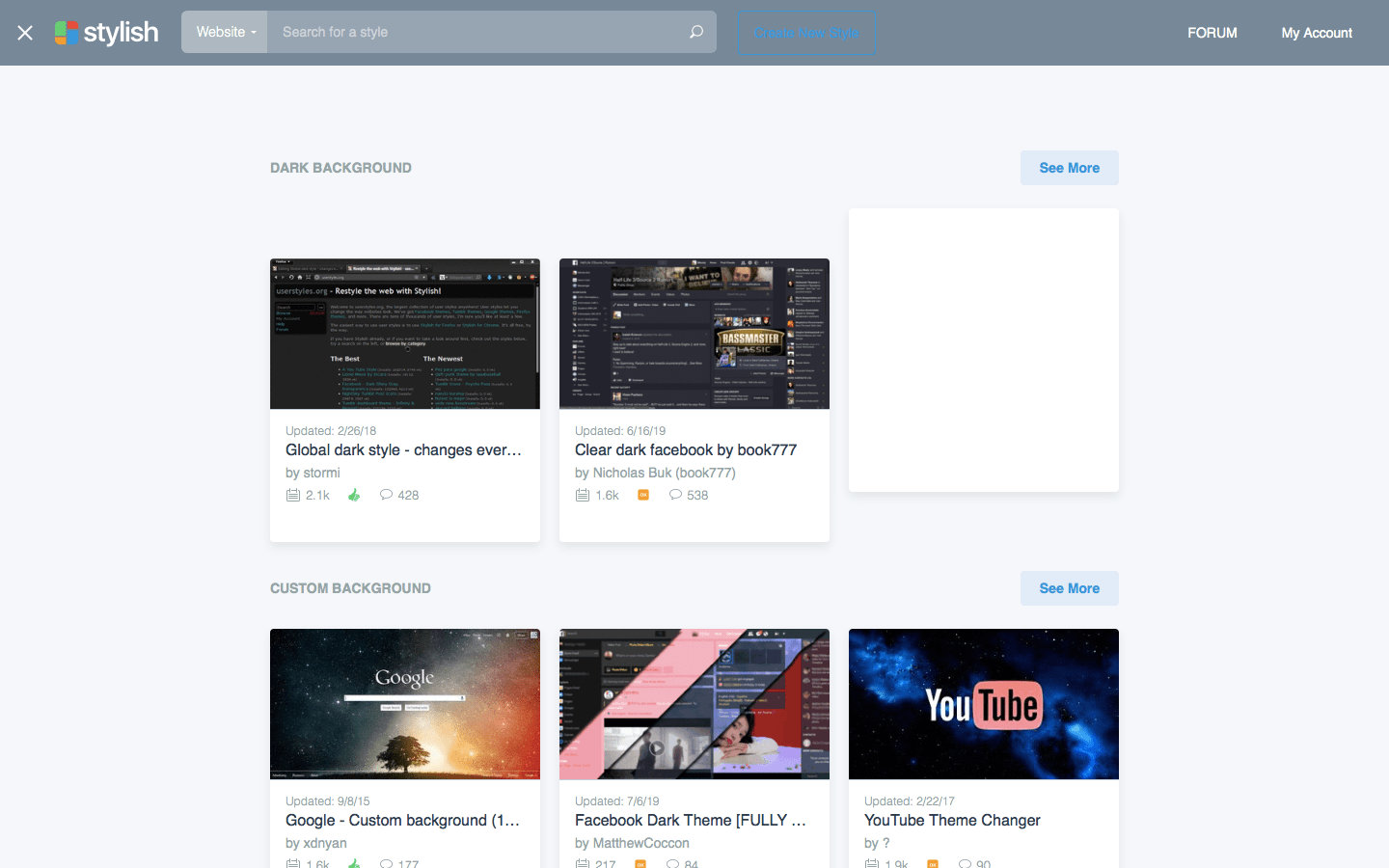Image resolution: width=1389 pixels, height=868 pixels.
Task: Open Global dark style thumbnail
Action: pyautogui.click(x=405, y=334)
